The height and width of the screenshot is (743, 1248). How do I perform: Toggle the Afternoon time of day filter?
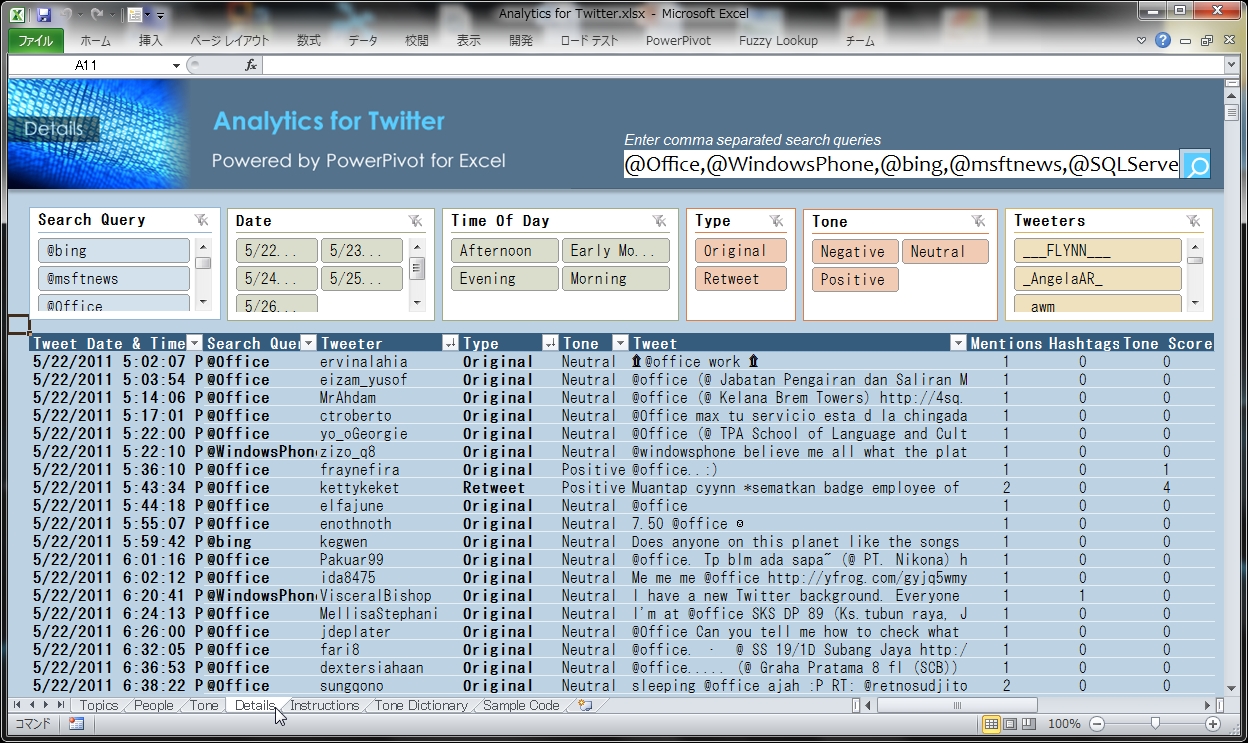(x=504, y=250)
